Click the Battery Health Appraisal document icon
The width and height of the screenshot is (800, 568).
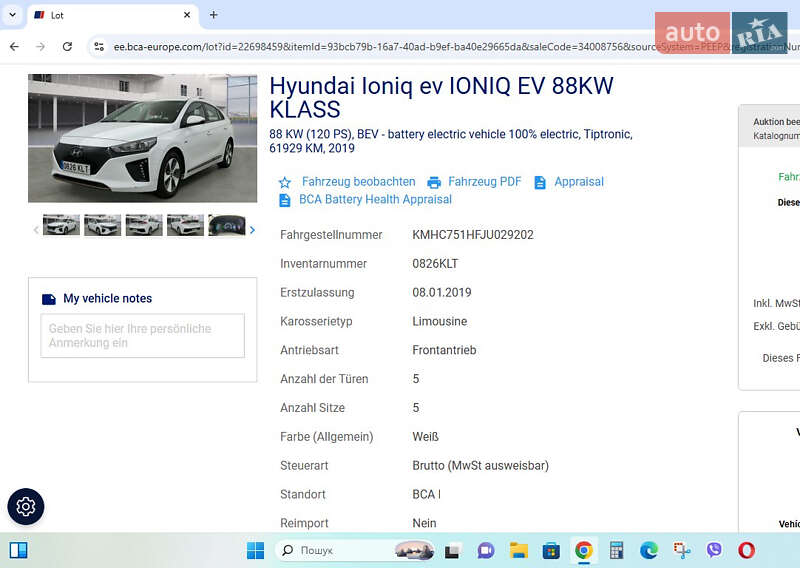285,200
